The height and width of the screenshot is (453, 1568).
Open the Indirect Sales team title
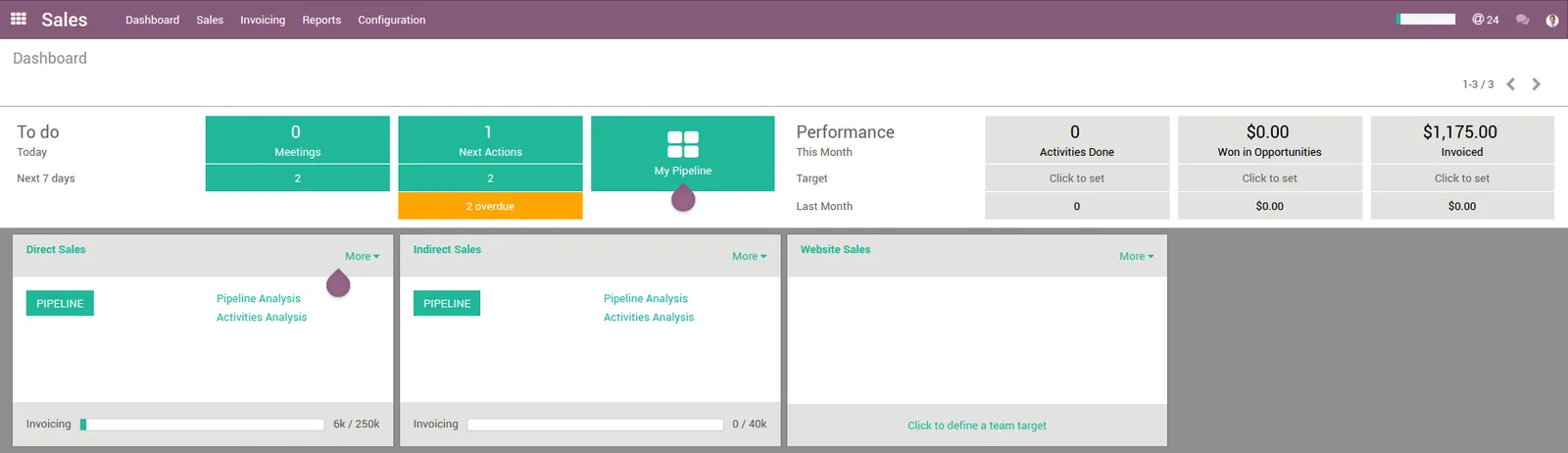click(x=447, y=249)
